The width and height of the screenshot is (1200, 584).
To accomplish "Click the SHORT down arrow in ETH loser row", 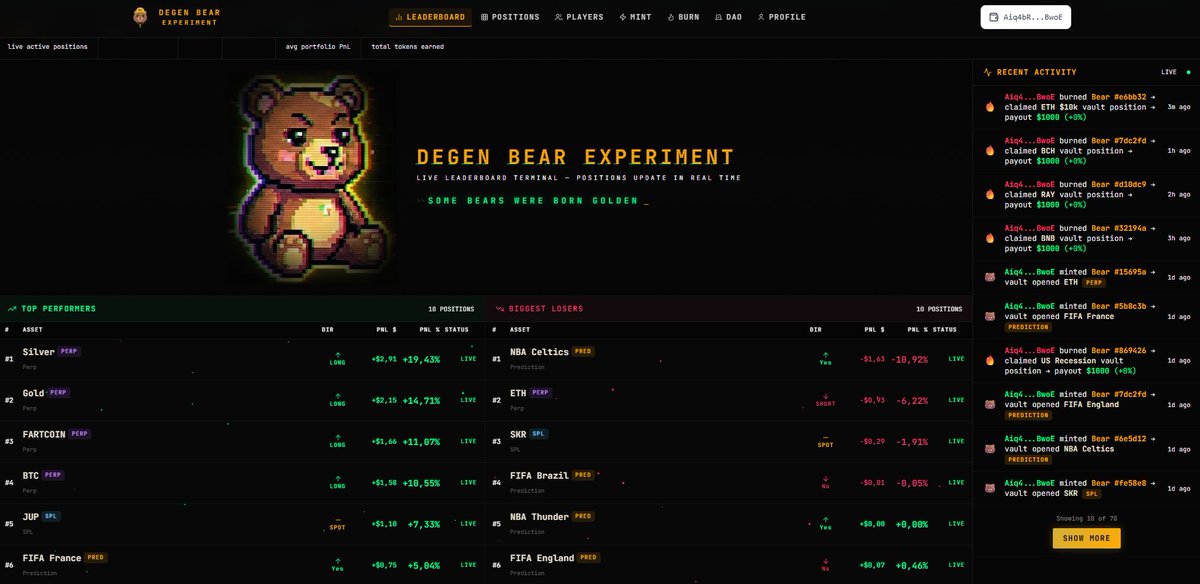I will pos(825,395).
